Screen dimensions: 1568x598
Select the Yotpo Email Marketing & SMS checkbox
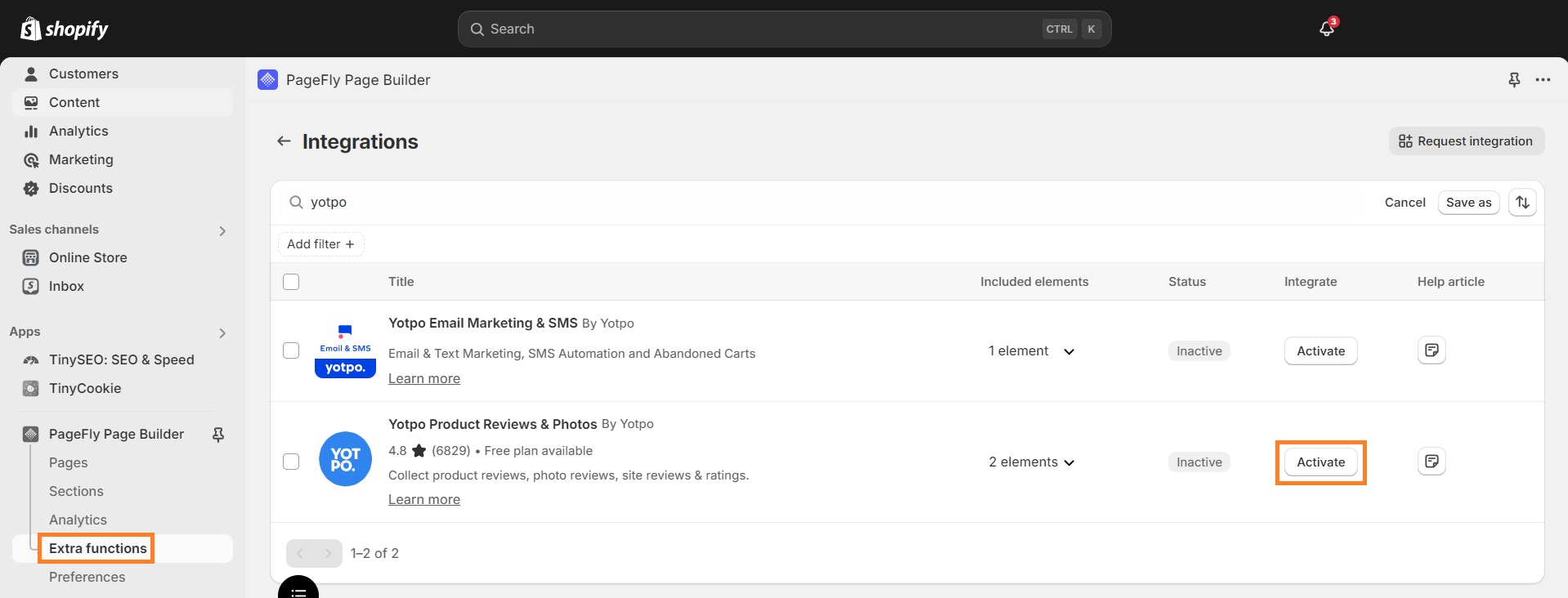(291, 350)
